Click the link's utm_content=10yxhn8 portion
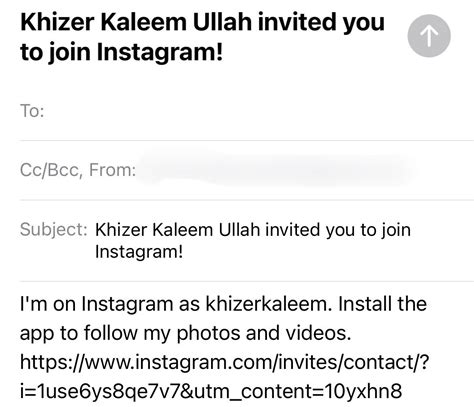Viewport: 474px width, 407px height. coord(298,391)
